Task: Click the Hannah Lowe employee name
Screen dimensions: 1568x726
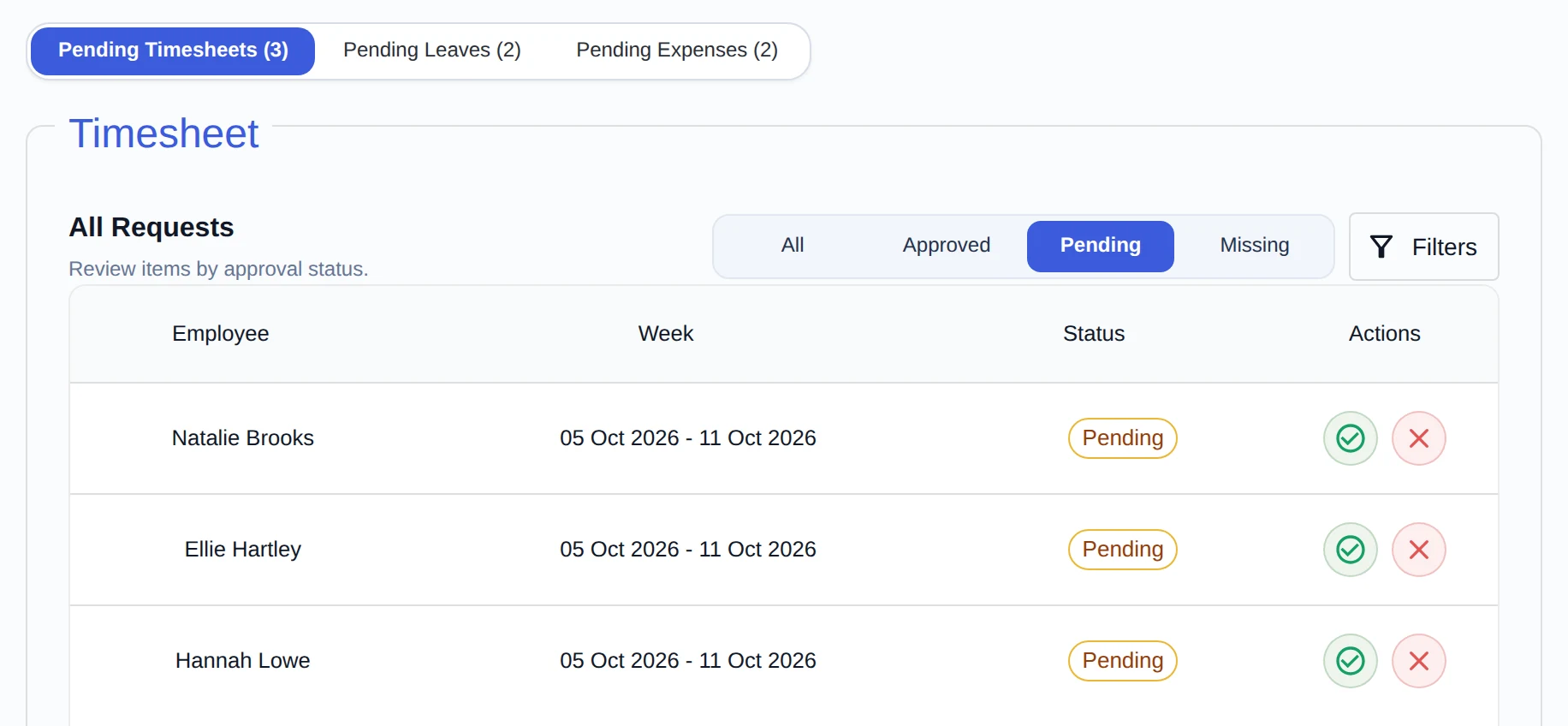Action: point(243,661)
